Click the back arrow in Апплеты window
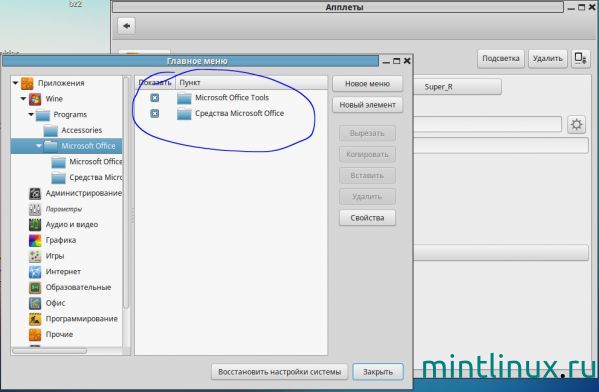The height and width of the screenshot is (392, 599). click(126, 26)
